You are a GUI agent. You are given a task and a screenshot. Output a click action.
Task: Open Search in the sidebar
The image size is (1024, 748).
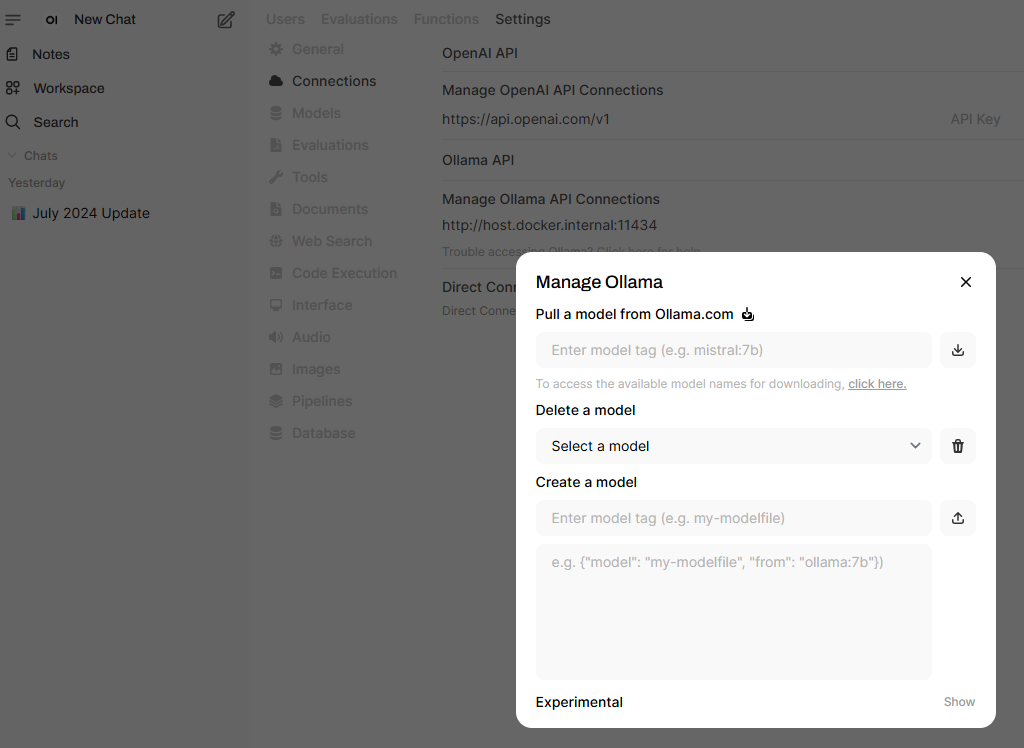coord(55,122)
